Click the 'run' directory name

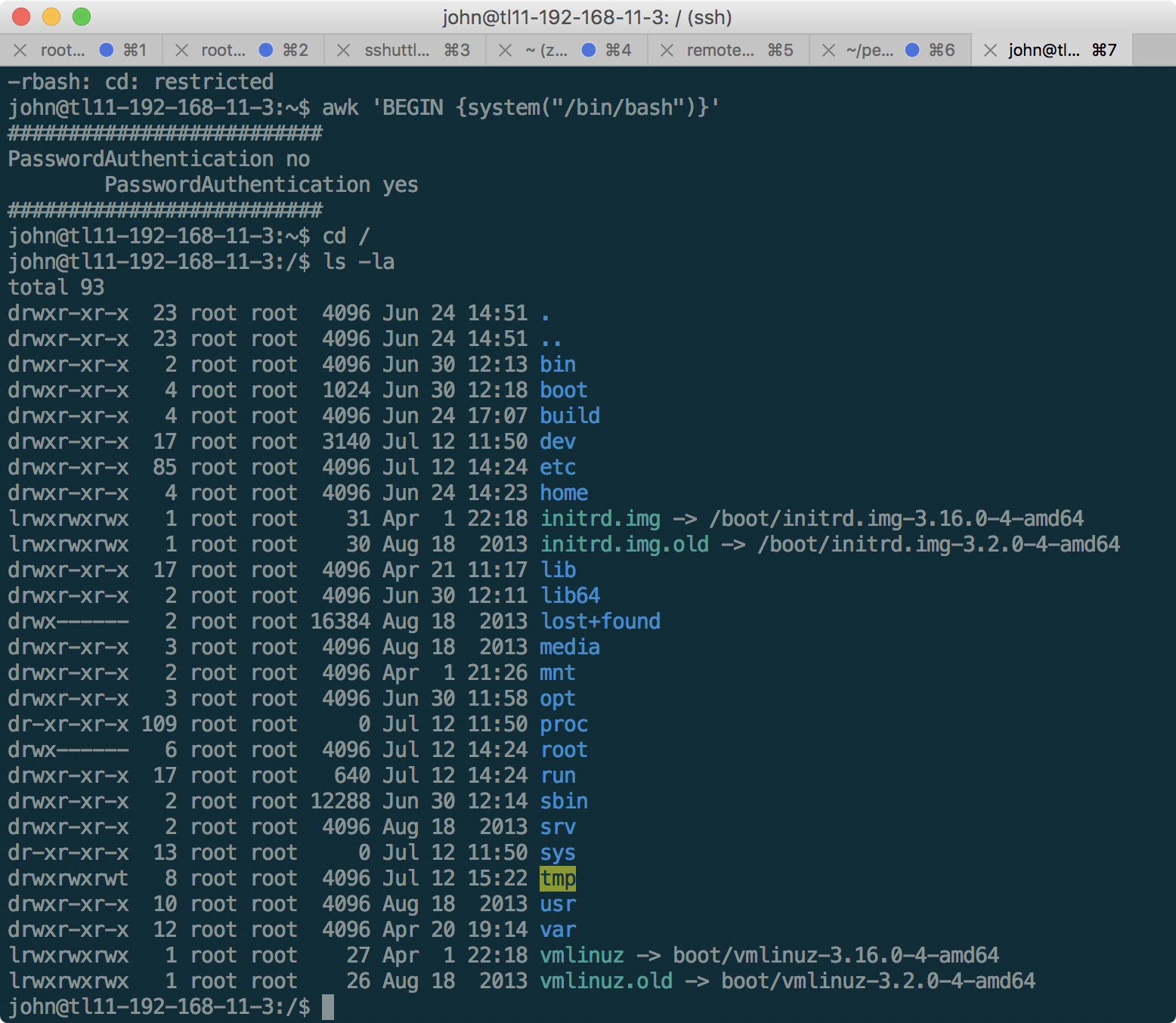(558, 775)
